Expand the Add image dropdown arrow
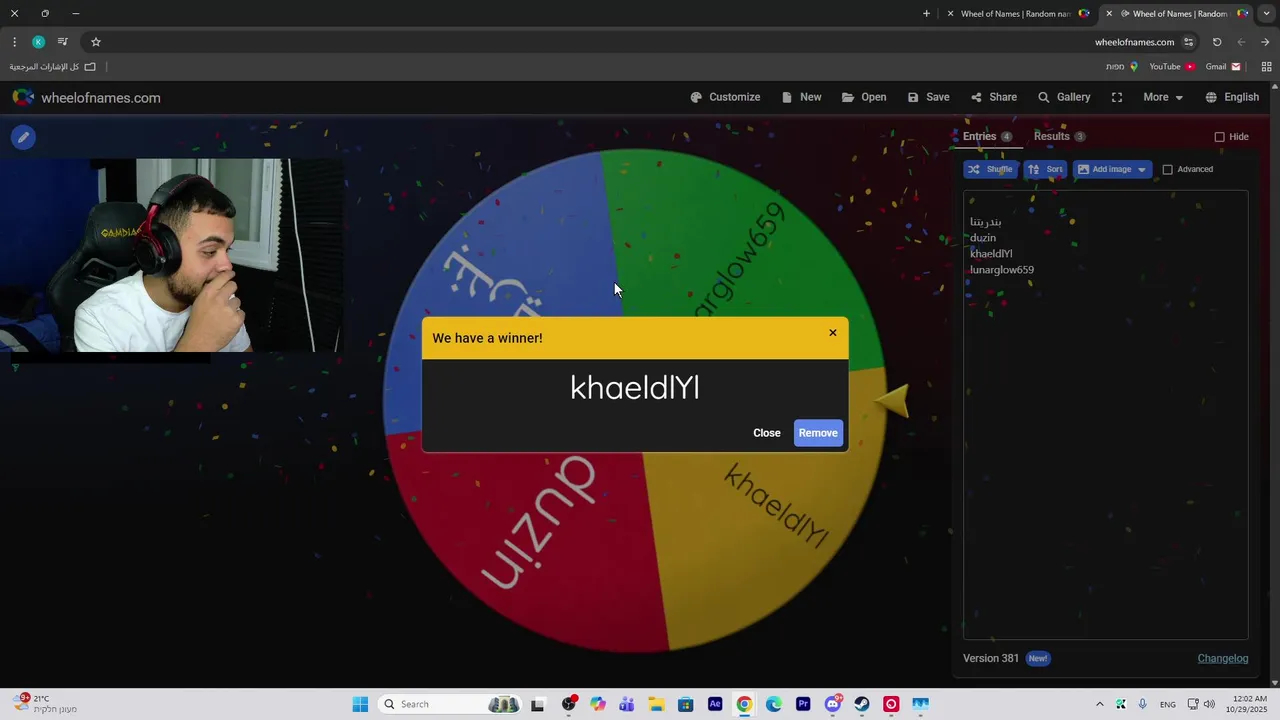Screen dimensions: 1280x720 point(1142,170)
